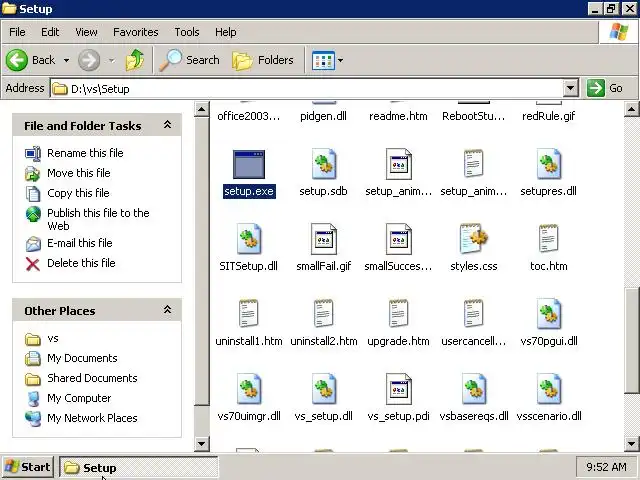Screen dimensions: 640x480
Task: Open My Network Places link
Action: (x=92, y=418)
